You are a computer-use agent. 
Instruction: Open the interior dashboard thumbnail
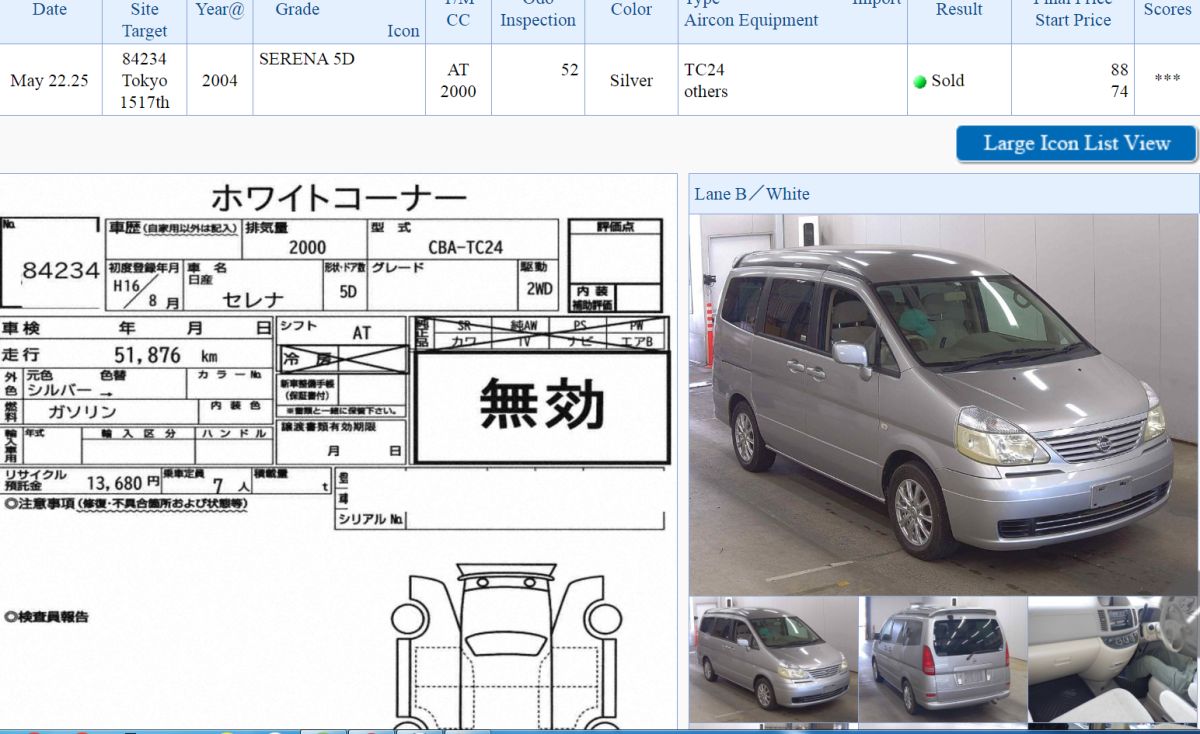pyautogui.click(x=1113, y=659)
